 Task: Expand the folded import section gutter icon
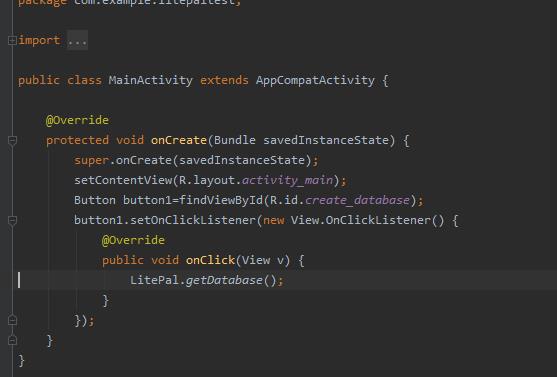[x=12, y=41]
